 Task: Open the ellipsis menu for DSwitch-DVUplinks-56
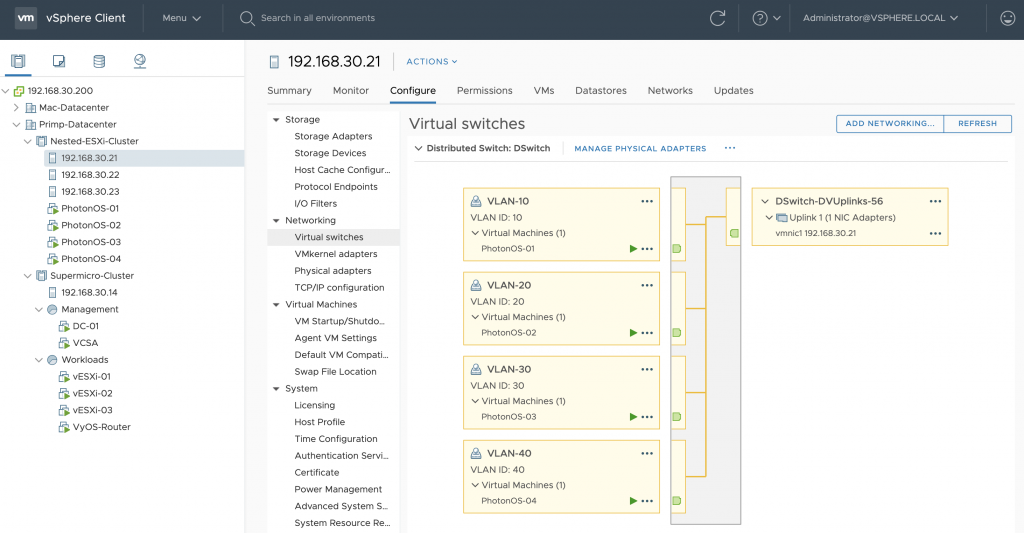pyautogui.click(x=935, y=201)
